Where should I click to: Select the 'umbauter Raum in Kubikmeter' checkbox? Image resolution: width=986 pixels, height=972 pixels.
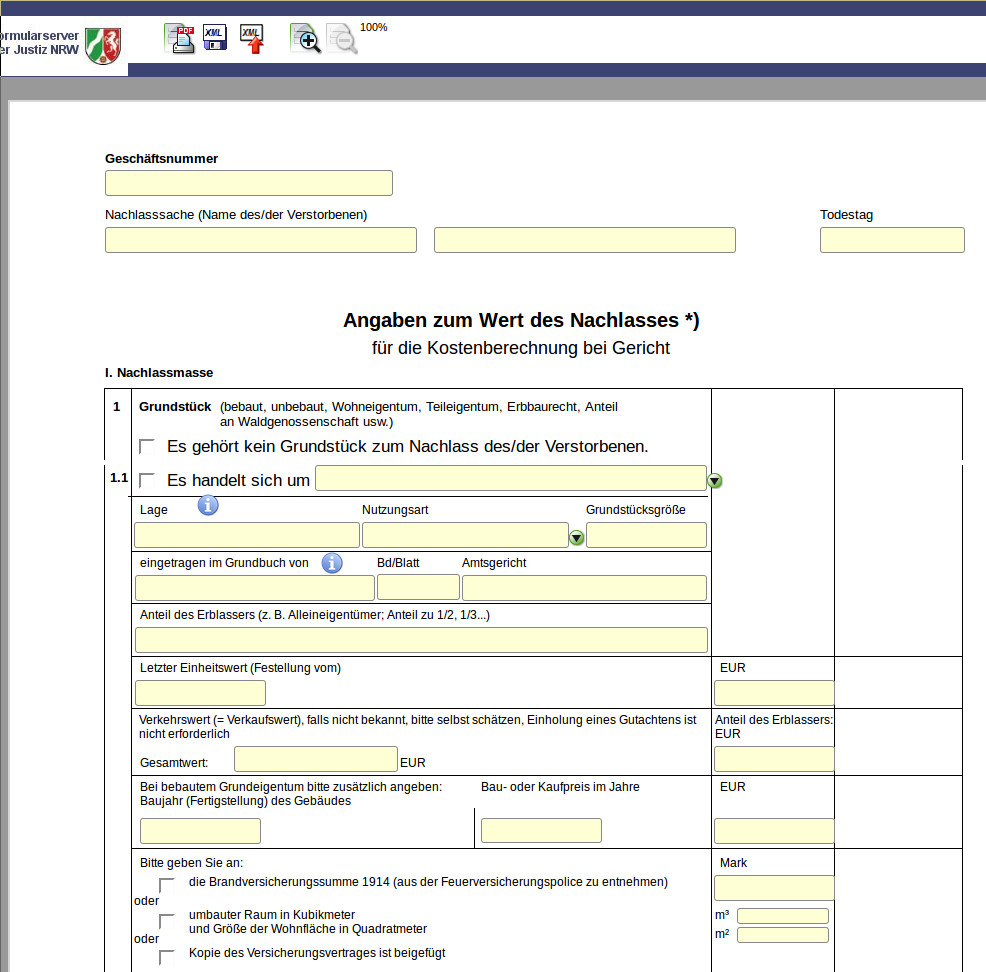click(x=167, y=920)
